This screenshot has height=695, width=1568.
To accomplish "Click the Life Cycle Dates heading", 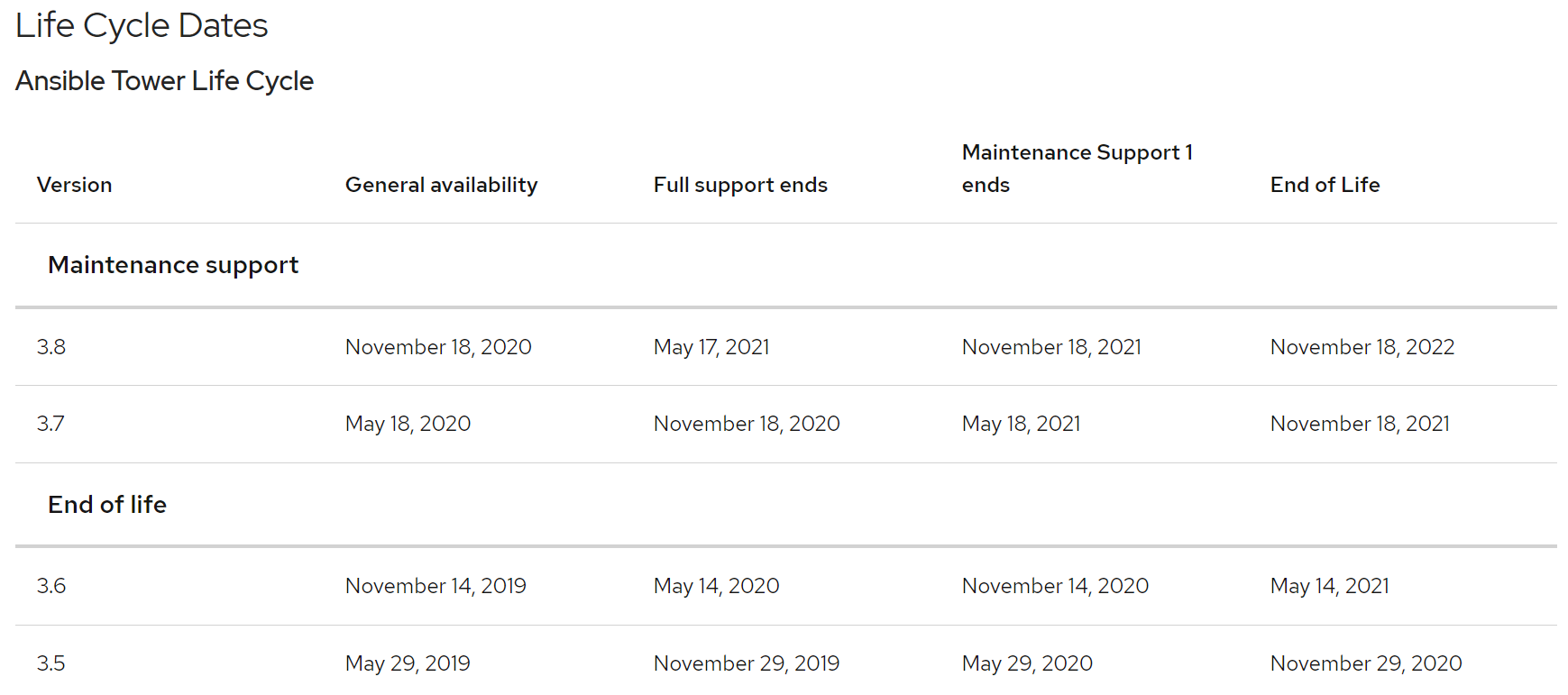I will pyautogui.click(x=142, y=26).
